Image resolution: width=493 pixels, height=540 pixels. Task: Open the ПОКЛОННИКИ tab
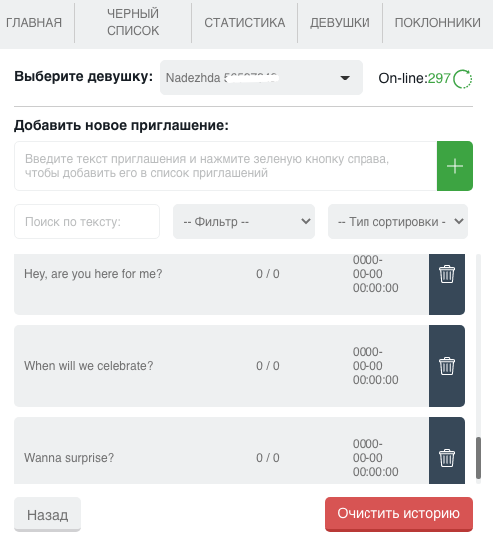pos(438,23)
